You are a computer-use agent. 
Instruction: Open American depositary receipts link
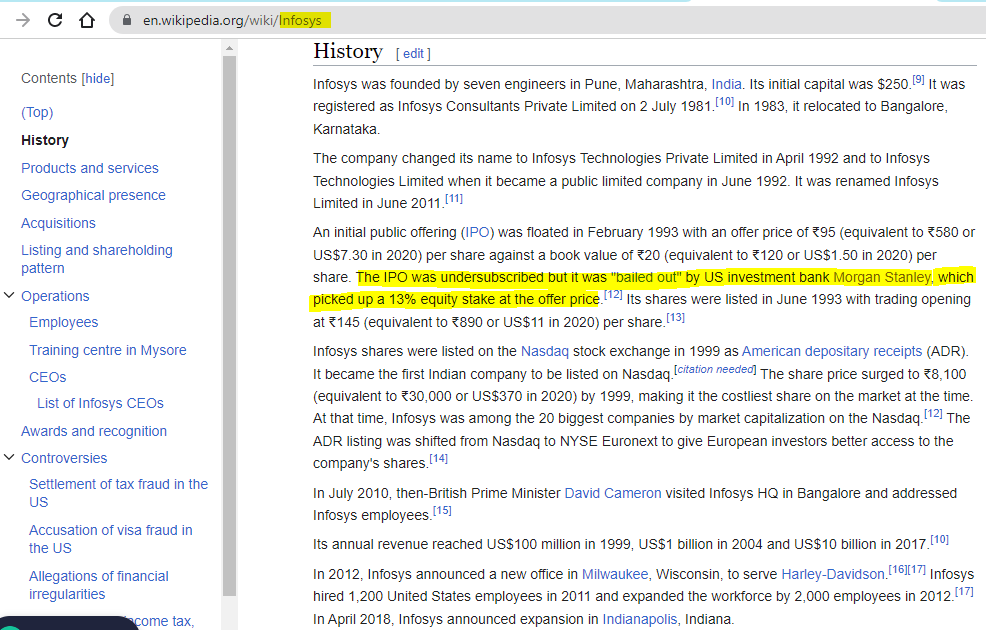[x=832, y=351]
